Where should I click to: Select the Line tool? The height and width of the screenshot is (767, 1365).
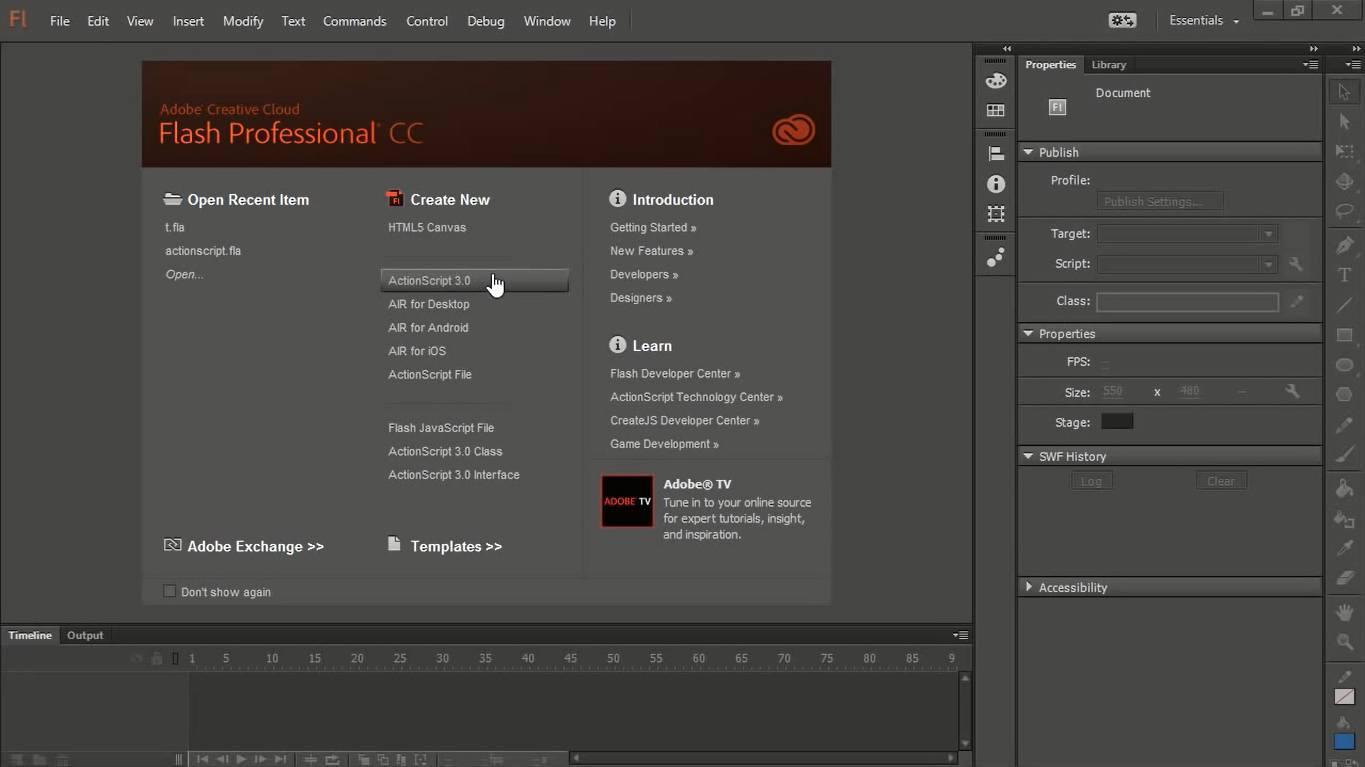pyautogui.click(x=1344, y=305)
